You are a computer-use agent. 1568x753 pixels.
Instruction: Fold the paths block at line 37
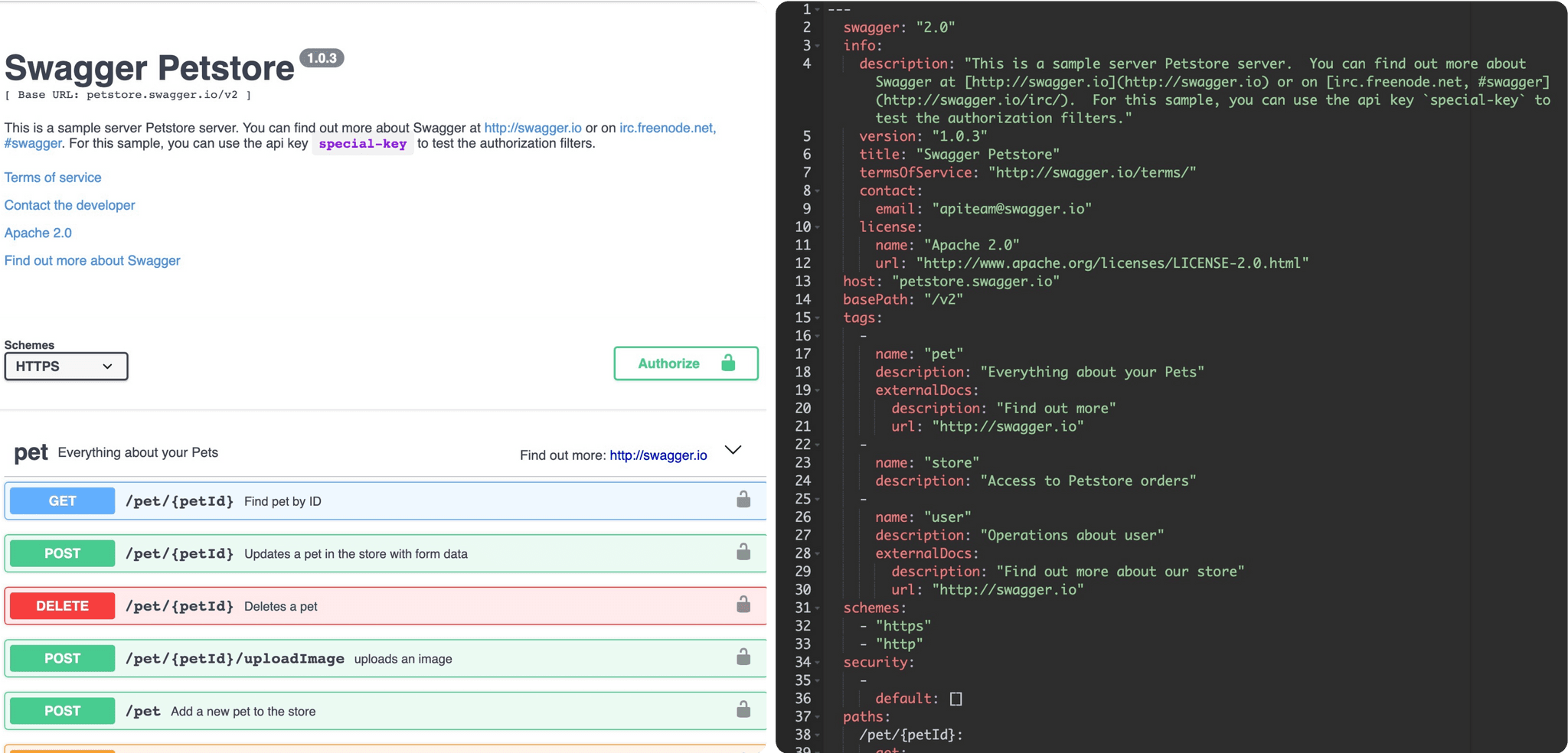coord(818,717)
